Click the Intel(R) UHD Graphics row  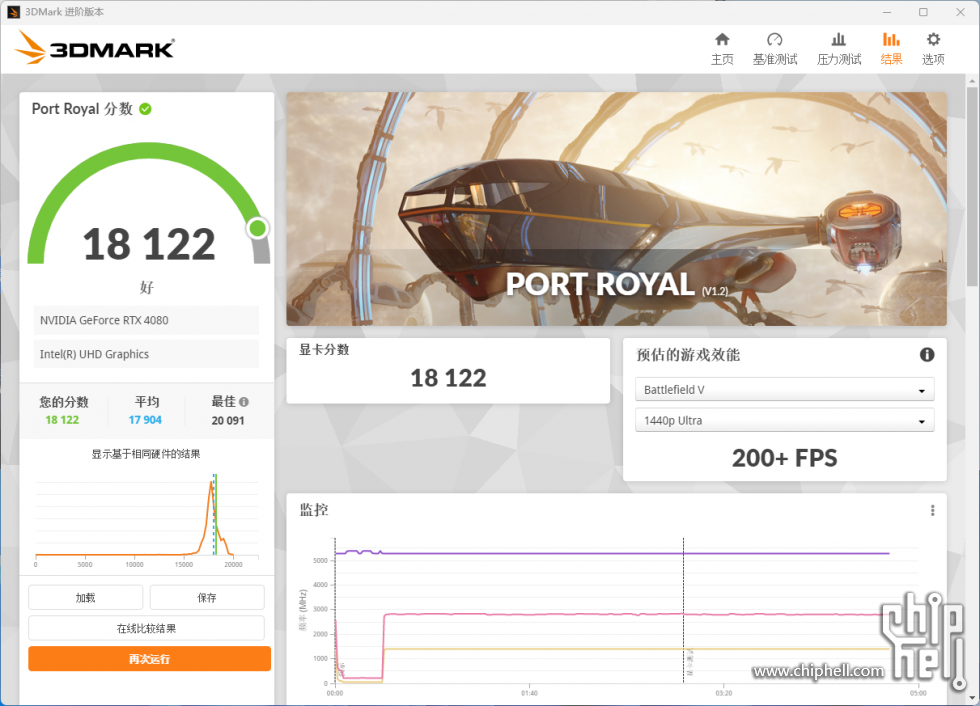[146, 354]
